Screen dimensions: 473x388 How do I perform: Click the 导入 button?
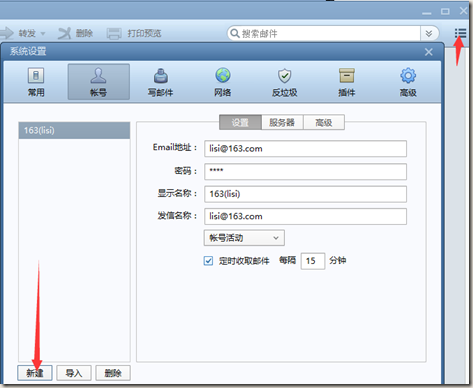tap(74, 373)
